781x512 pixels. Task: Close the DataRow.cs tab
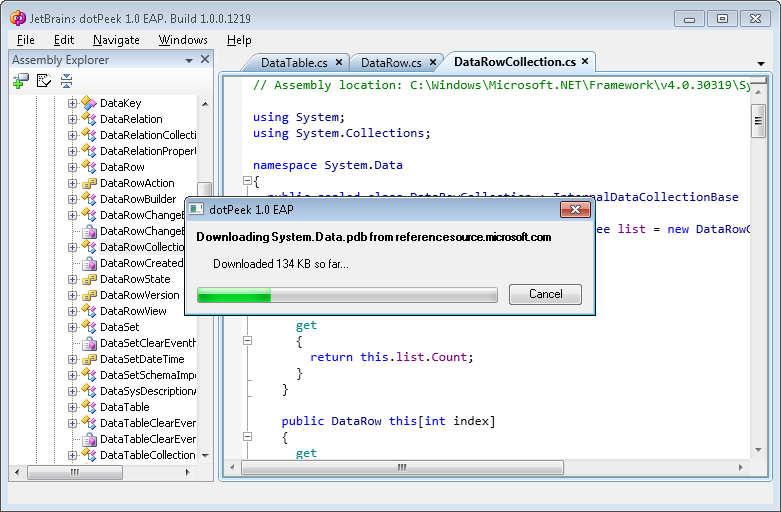[433, 62]
